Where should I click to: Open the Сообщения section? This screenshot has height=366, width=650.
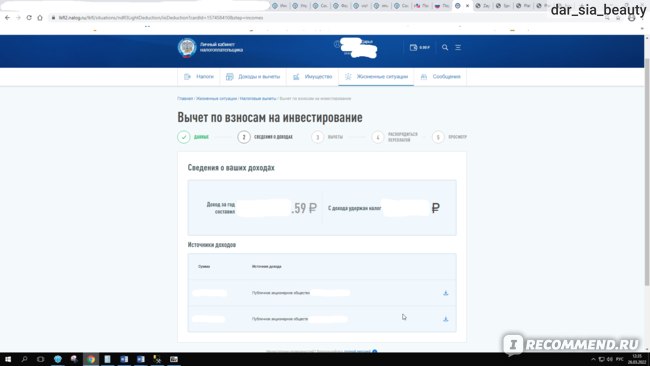[x=440, y=77]
